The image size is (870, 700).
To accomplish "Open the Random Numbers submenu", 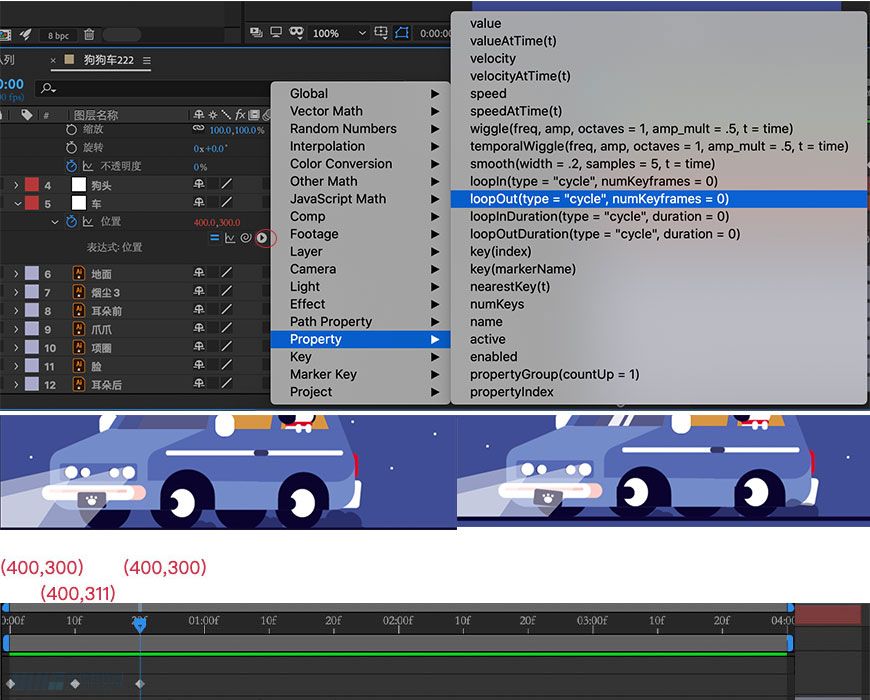I will 360,129.
